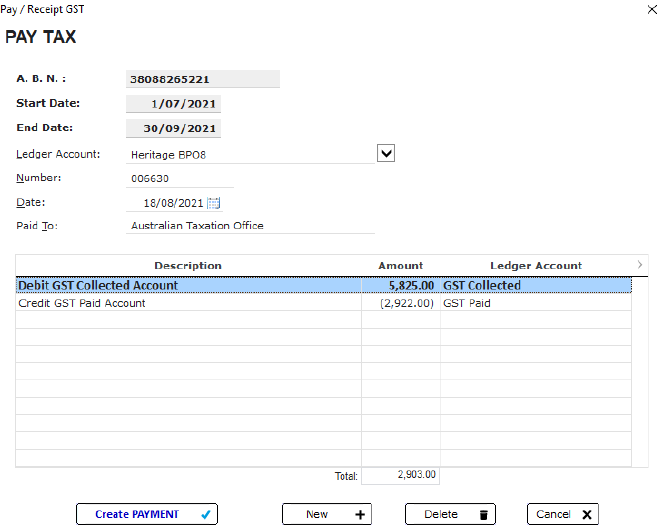Expand table columns with the header chevron
Image resolution: width=665 pixels, height=527 pixels.
(640, 265)
